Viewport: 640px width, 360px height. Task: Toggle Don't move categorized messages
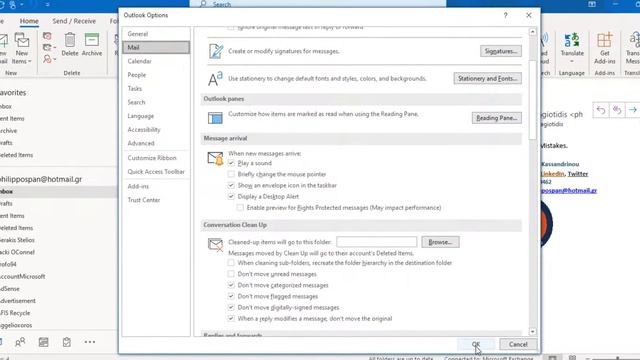coord(231,285)
